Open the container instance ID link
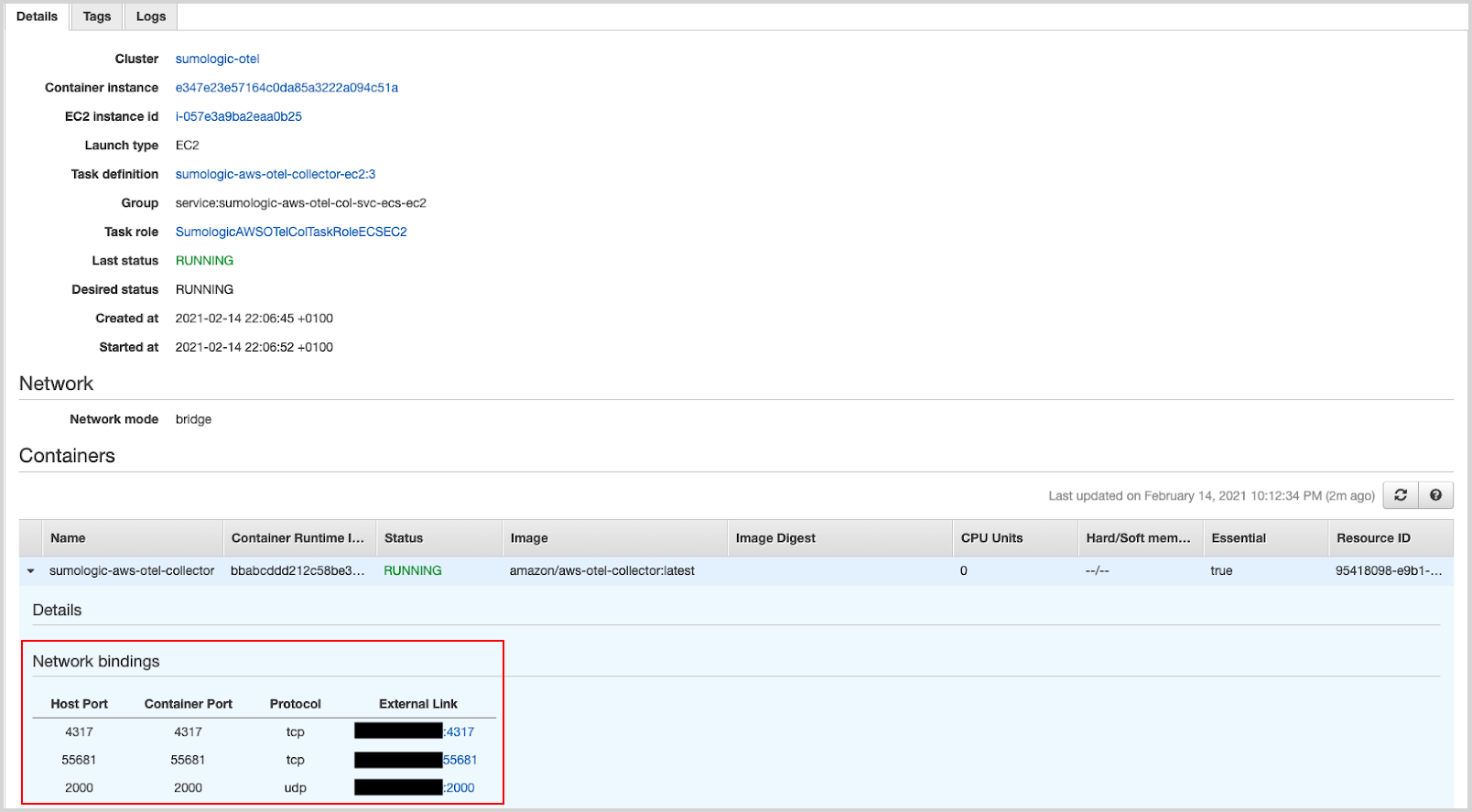The image size is (1472, 812). point(287,88)
